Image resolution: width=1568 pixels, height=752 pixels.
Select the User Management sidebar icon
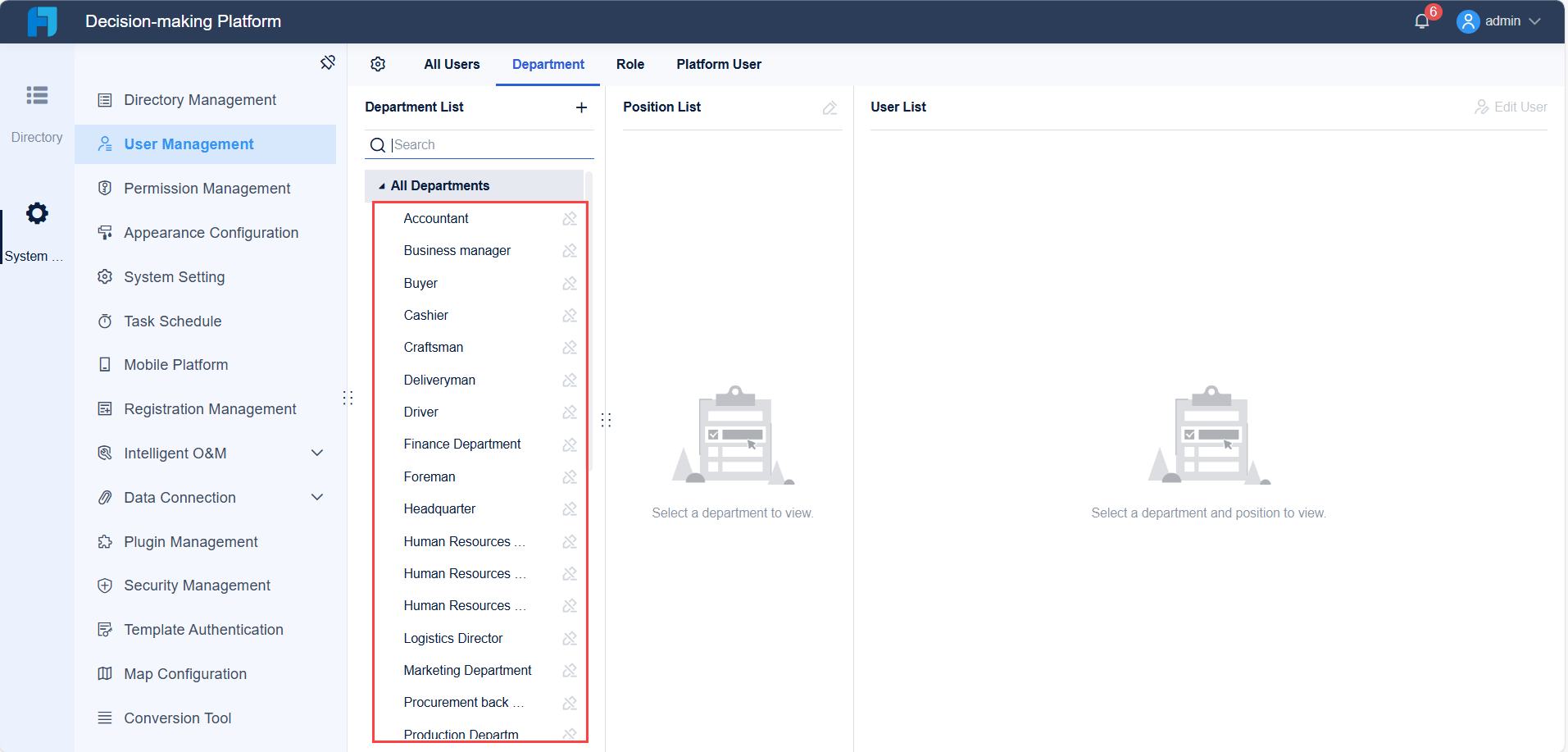pos(105,144)
